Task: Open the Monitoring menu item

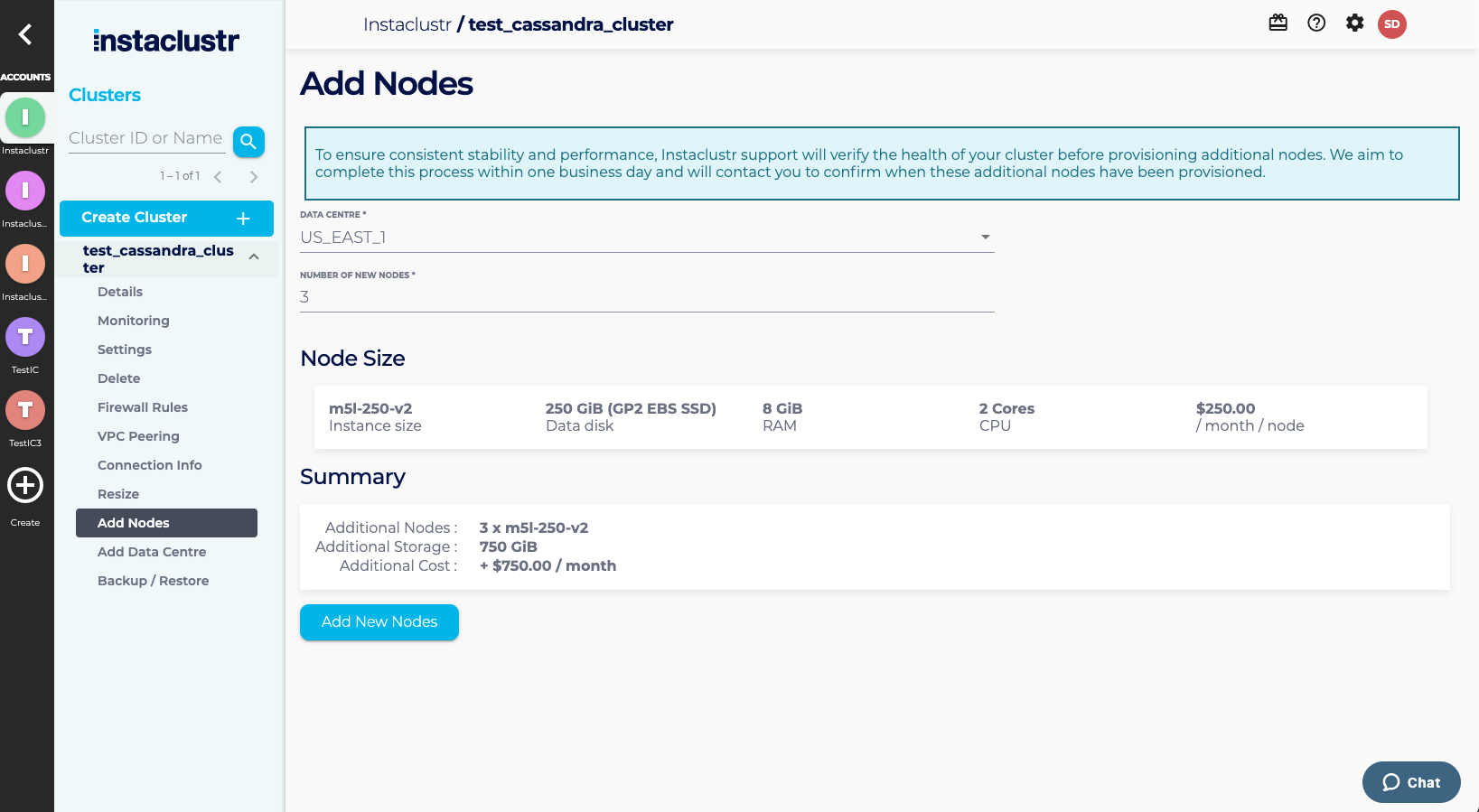Action: [x=134, y=321]
